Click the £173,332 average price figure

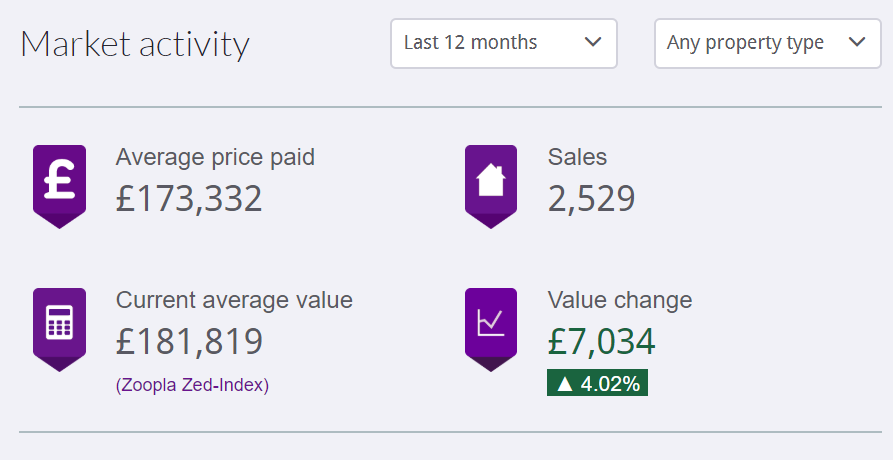[189, 199]
